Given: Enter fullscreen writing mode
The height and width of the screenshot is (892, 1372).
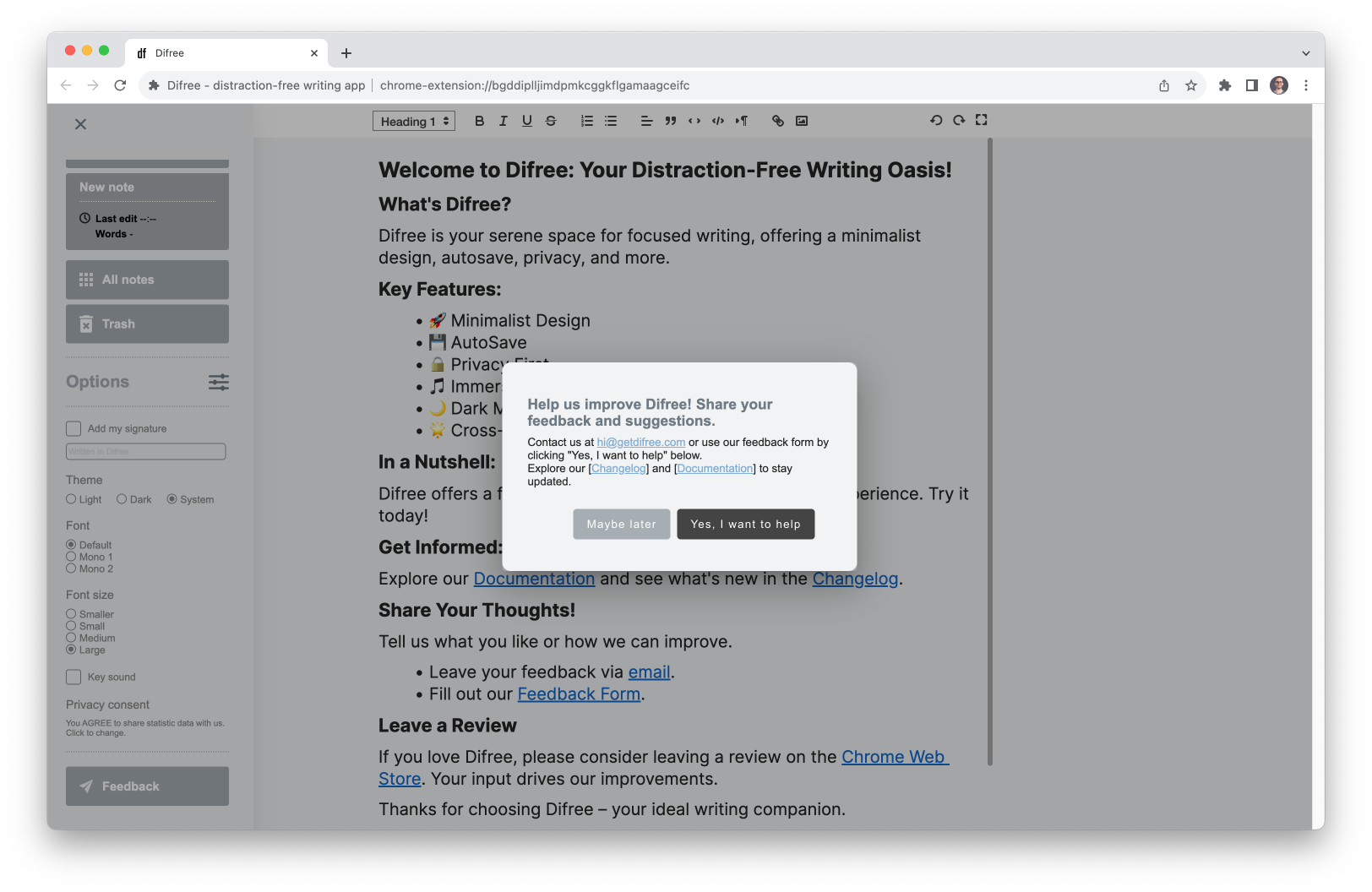Looking at the screenshot, I should [x=981, y=120].
